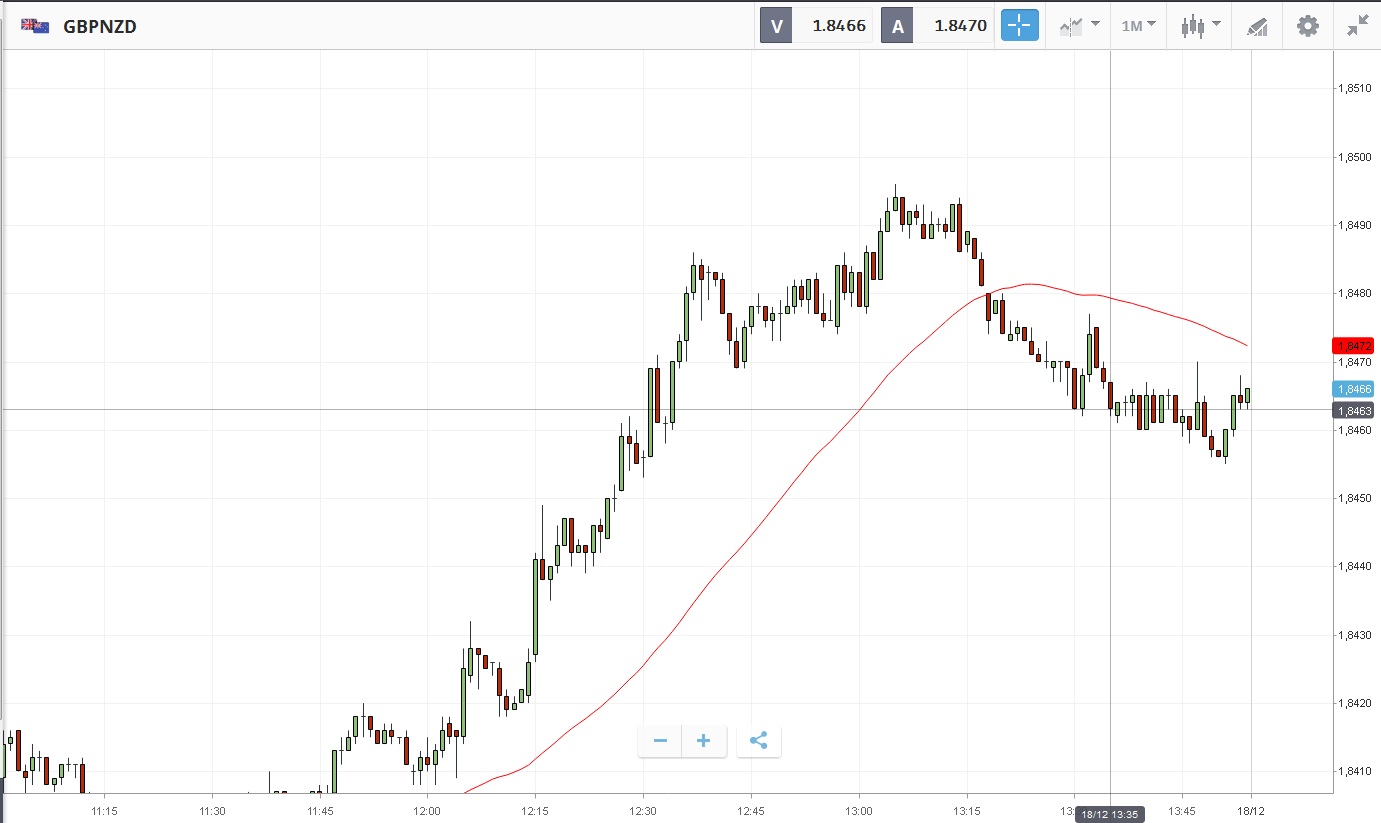
Task: Click the gray 1.8463 crosshair price label
Action: tap(1353, 410)
